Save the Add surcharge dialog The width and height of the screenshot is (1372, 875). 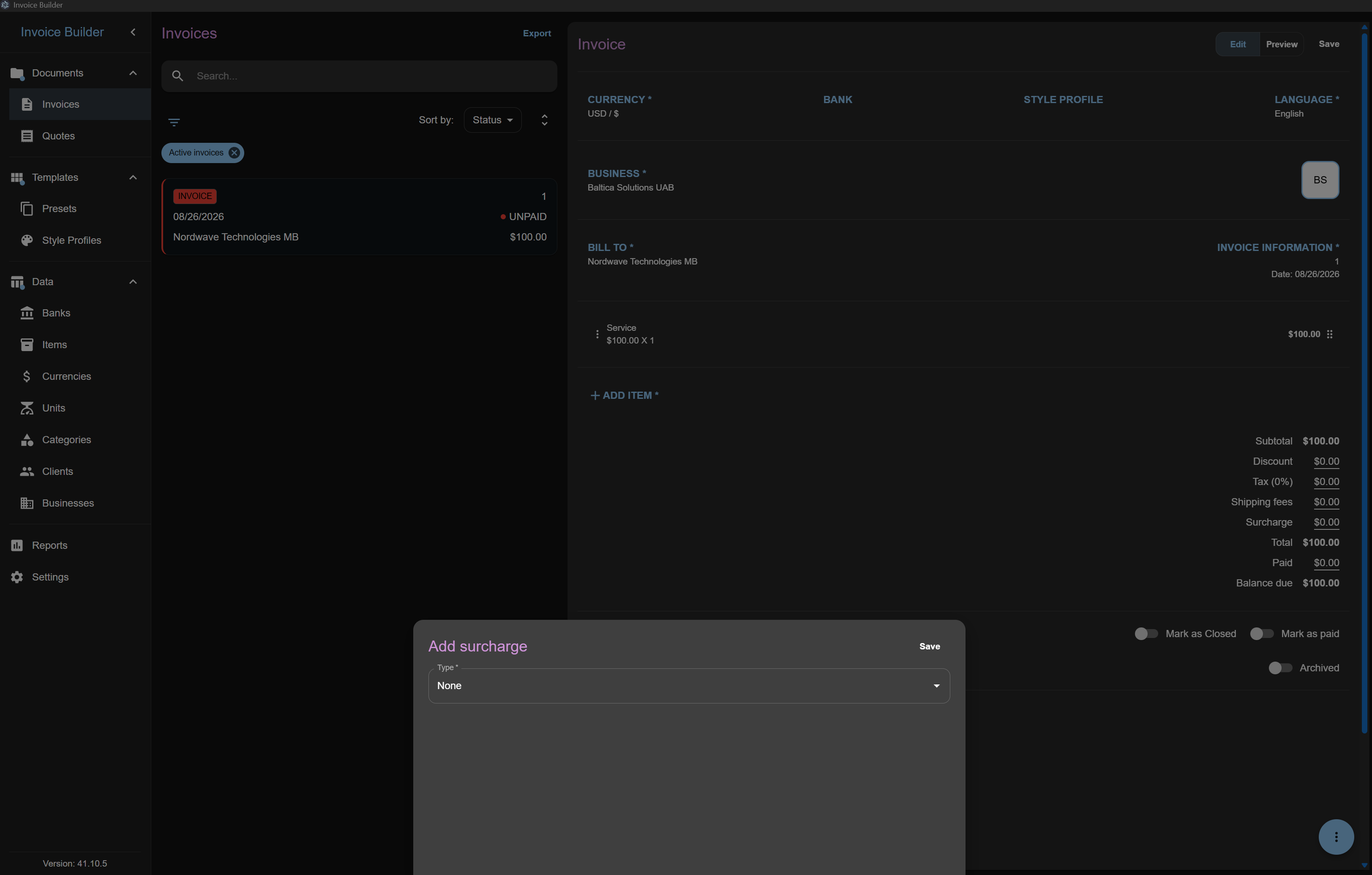tap(929, 646)
